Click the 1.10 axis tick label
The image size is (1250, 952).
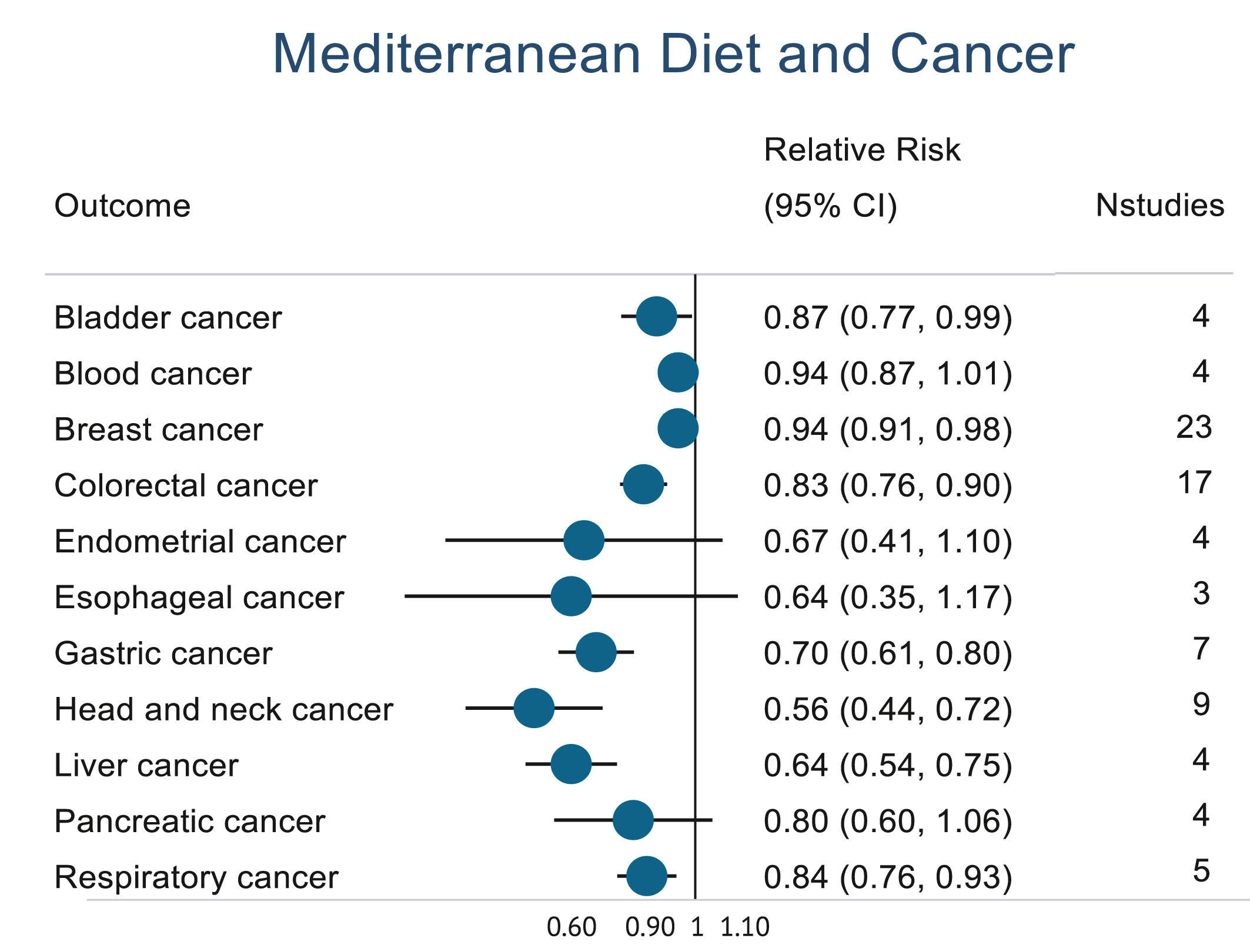pyautogui.click(x=744, y=927)
